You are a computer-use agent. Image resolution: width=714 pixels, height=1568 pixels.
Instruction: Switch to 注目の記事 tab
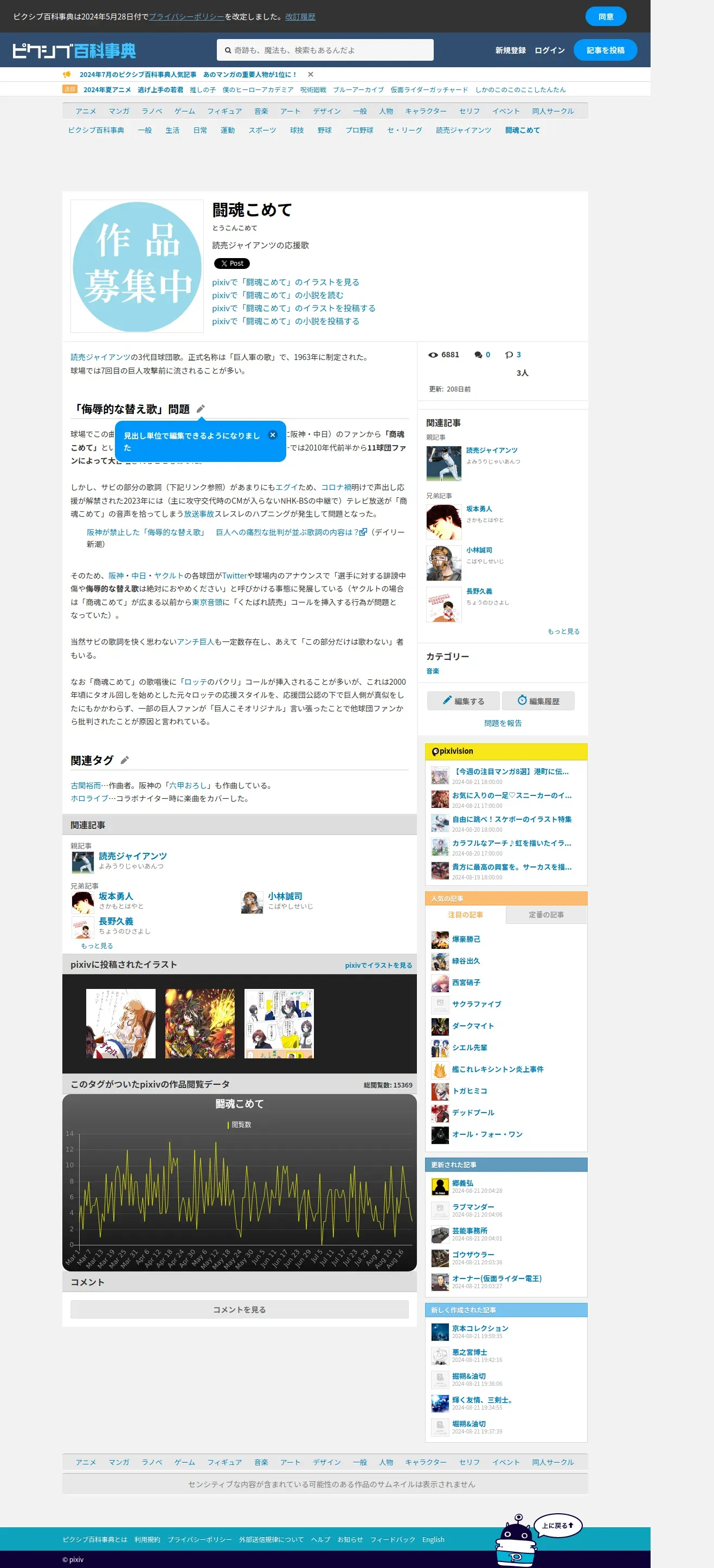click(x=466, y=915)
